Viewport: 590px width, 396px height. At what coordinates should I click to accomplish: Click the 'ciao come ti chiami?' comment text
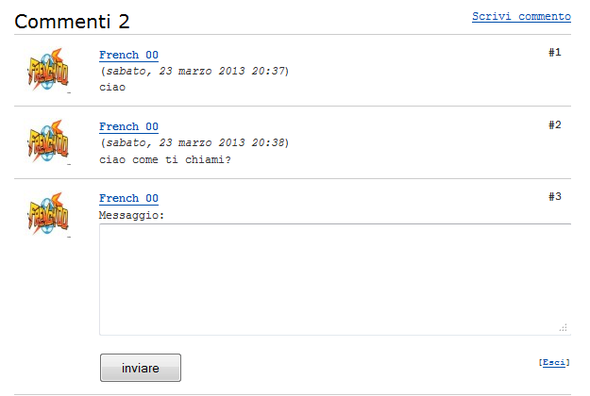point(165,160)
